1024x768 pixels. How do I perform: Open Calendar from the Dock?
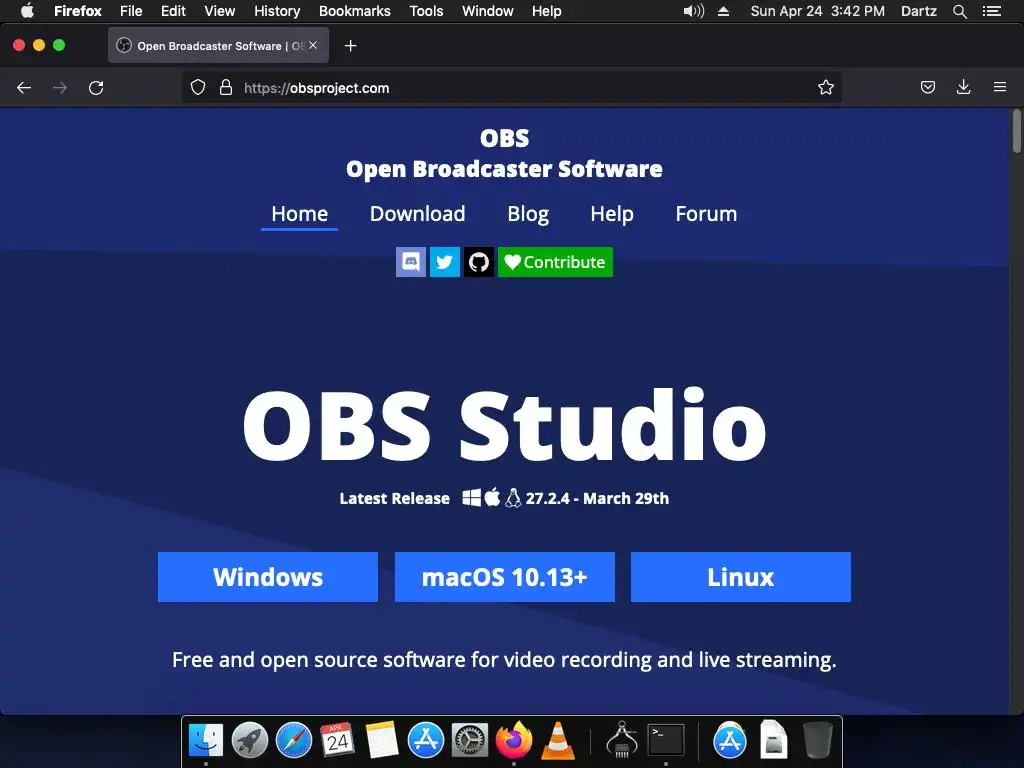[338, 741]
